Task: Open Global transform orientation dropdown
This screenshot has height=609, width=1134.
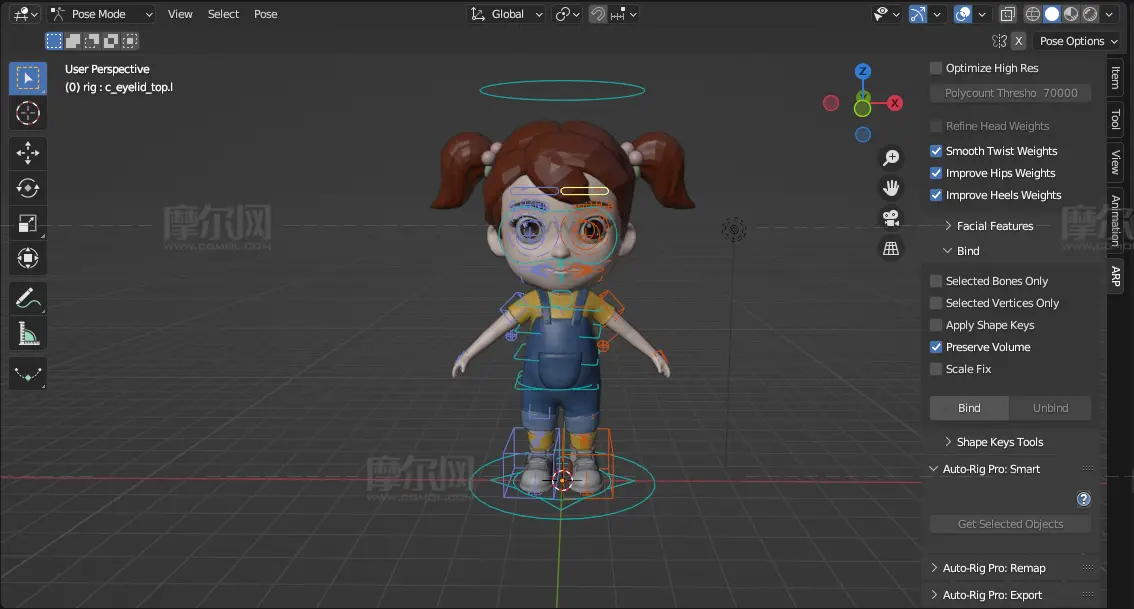Action: (x=506, y=14)
